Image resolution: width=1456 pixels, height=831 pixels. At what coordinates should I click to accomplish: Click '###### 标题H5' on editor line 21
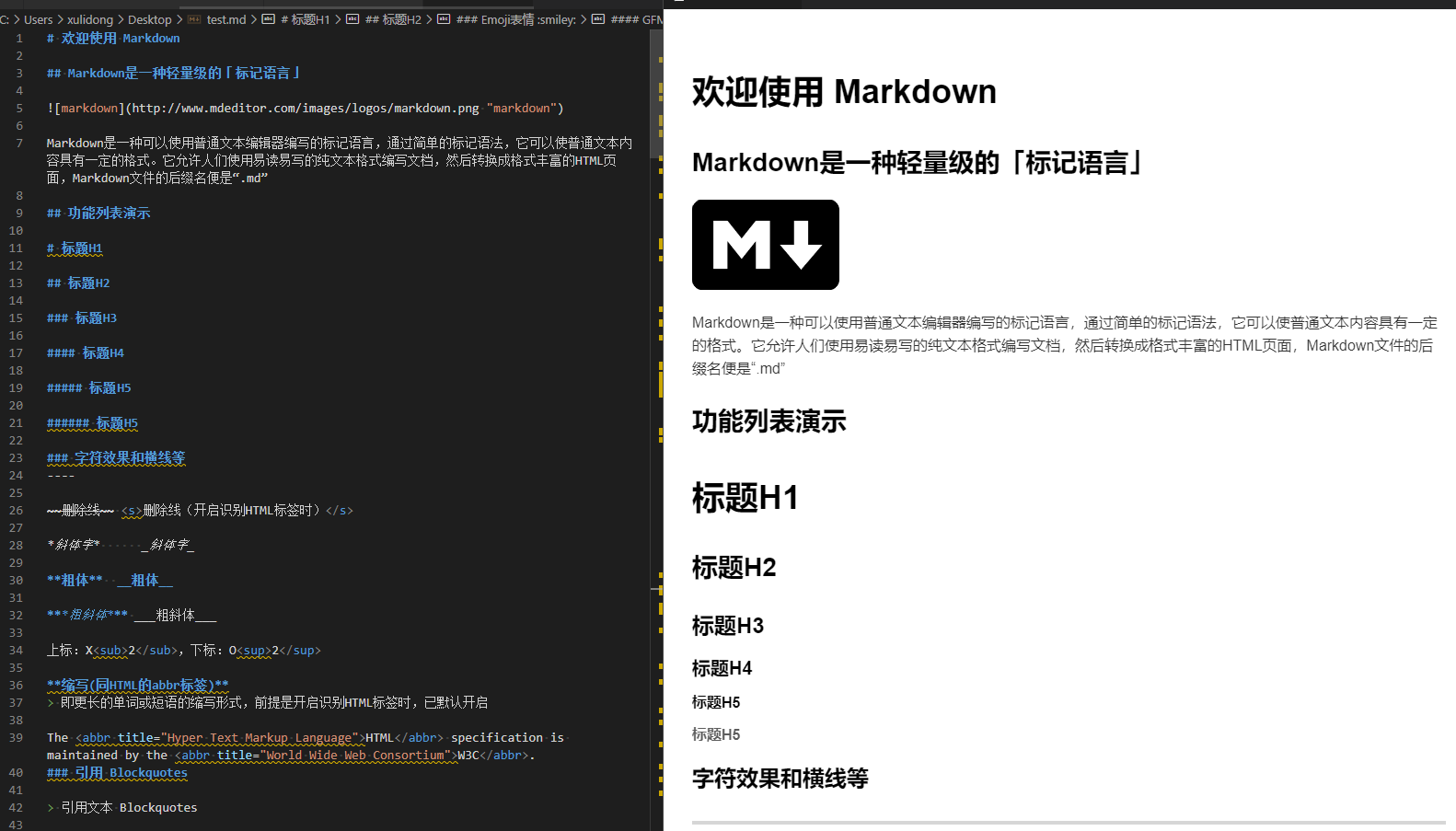92,422
